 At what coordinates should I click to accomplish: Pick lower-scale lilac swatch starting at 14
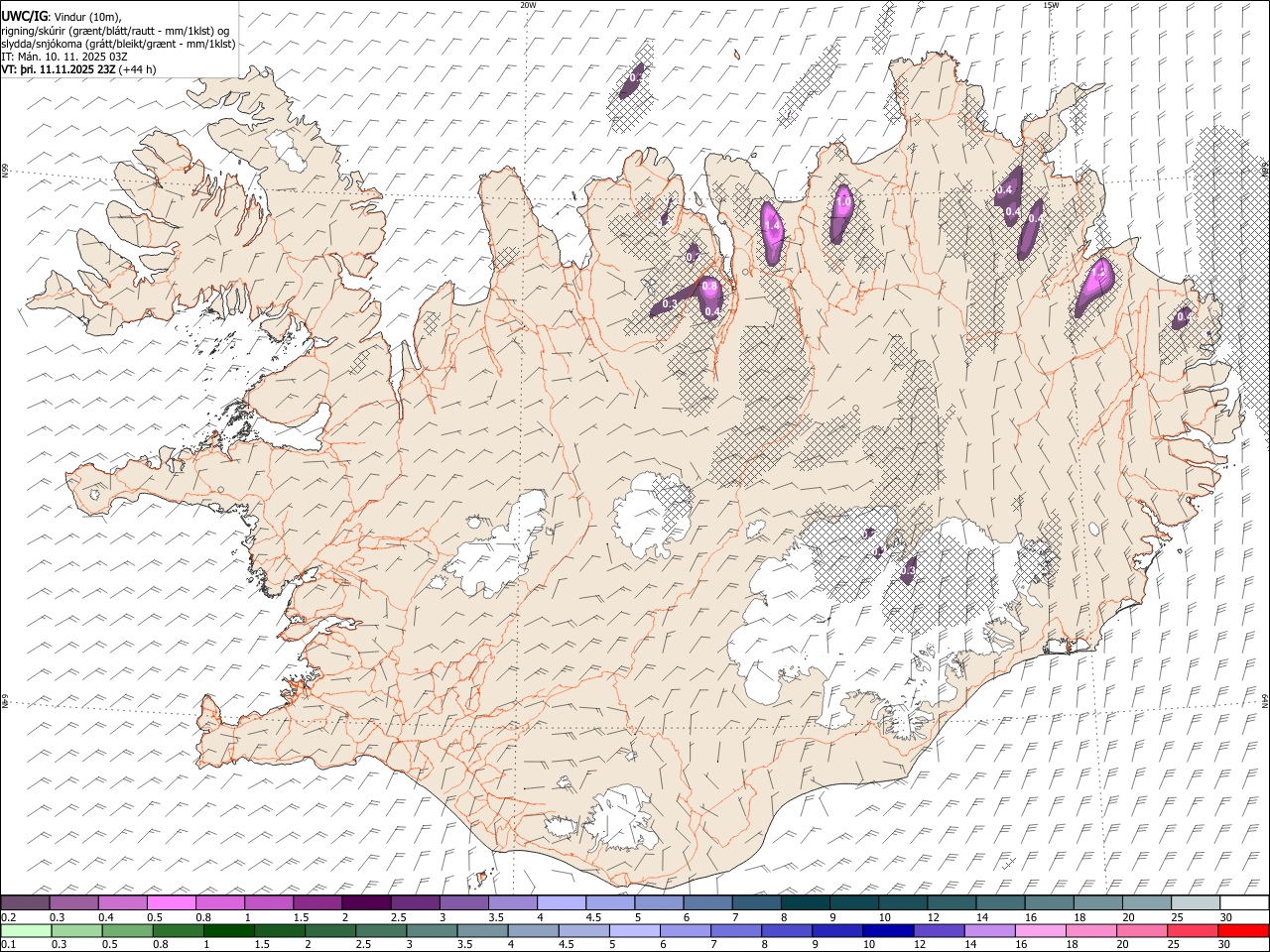coord(990,930)
